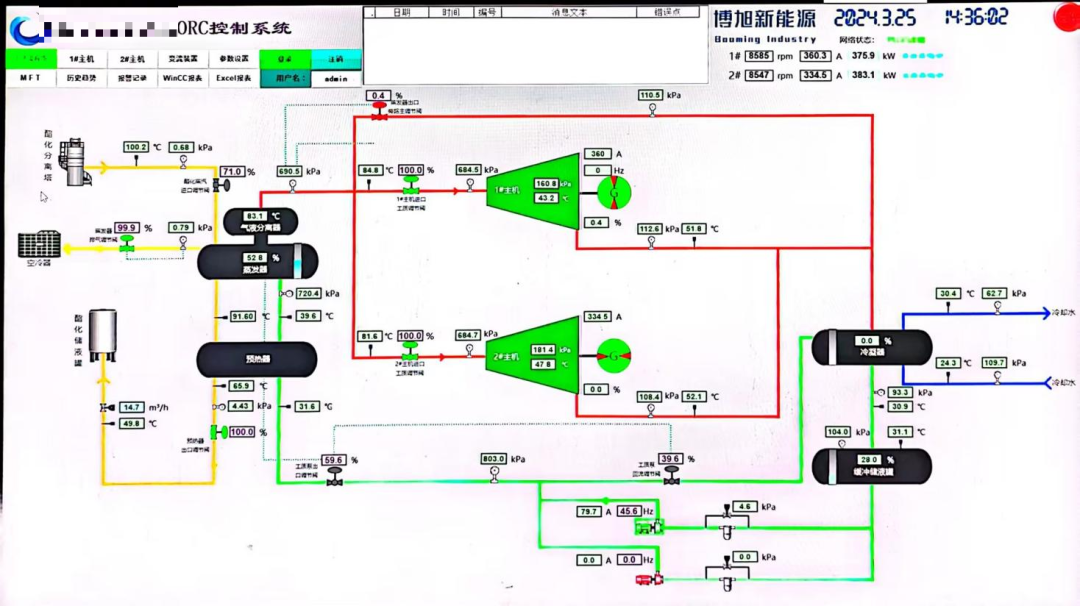Open the 历史趋势 history trend page
This screenshot has height=606, width=1080.
(82, 78)
